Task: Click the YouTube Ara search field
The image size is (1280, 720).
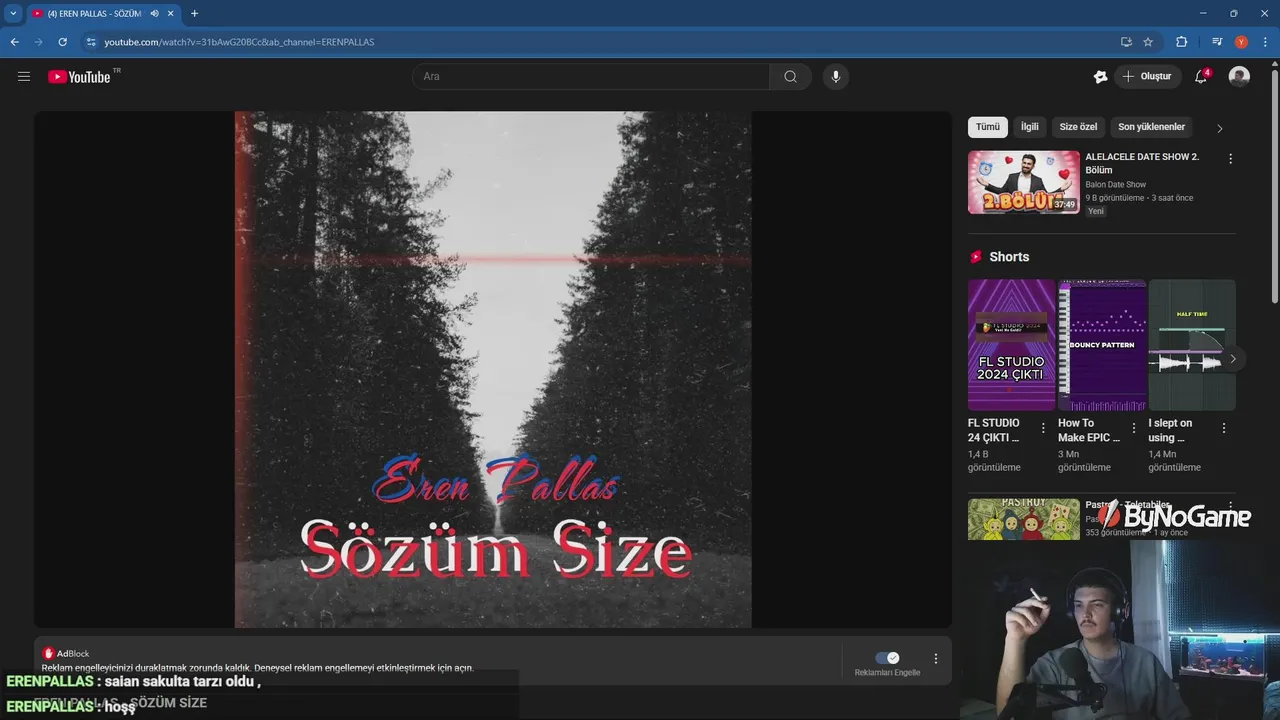Action: pos(591,76)
